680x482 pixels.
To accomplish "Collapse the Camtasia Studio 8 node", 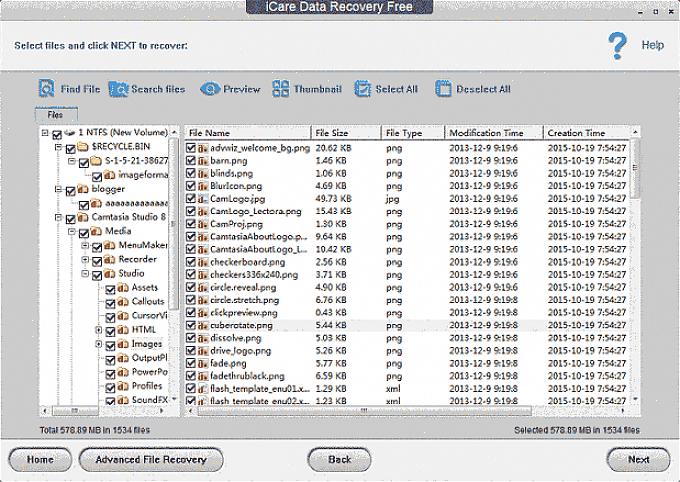I will (58, 217).
